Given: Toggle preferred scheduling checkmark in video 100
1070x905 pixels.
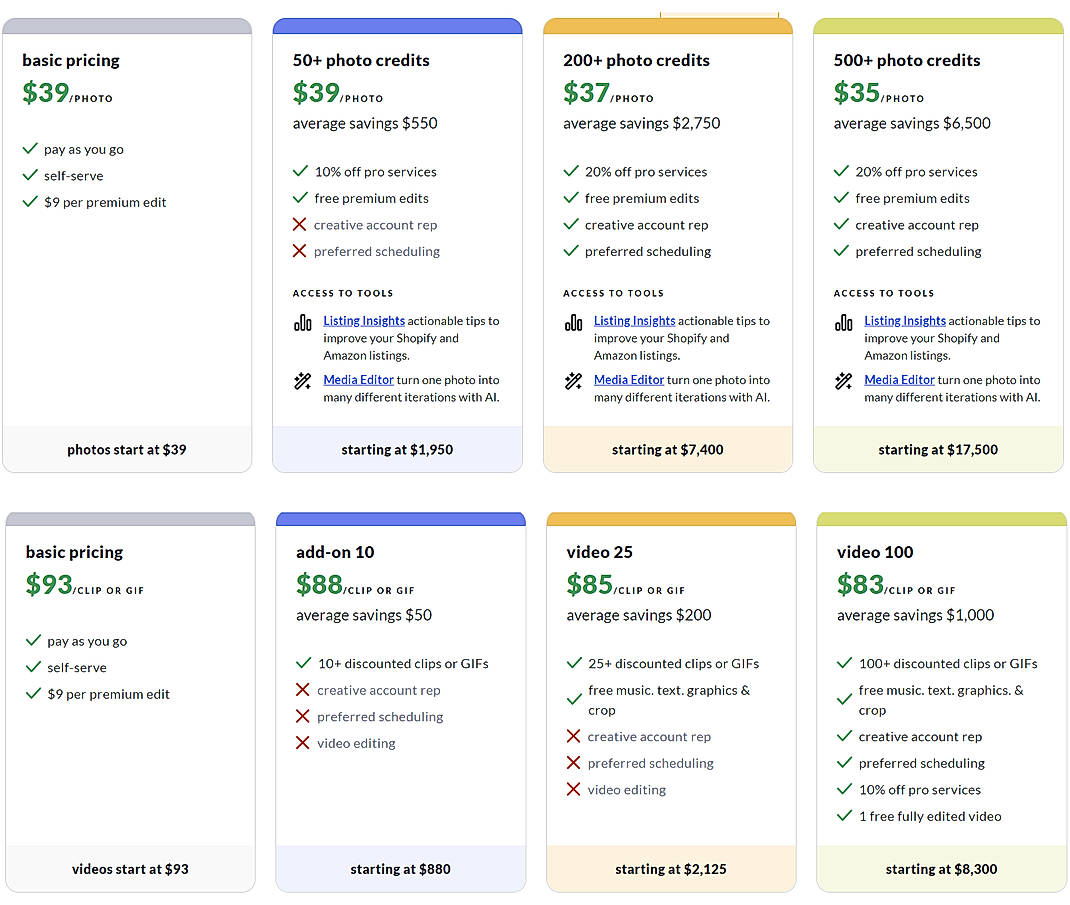Looking at the screenshot, I should [x=842, y=763].
